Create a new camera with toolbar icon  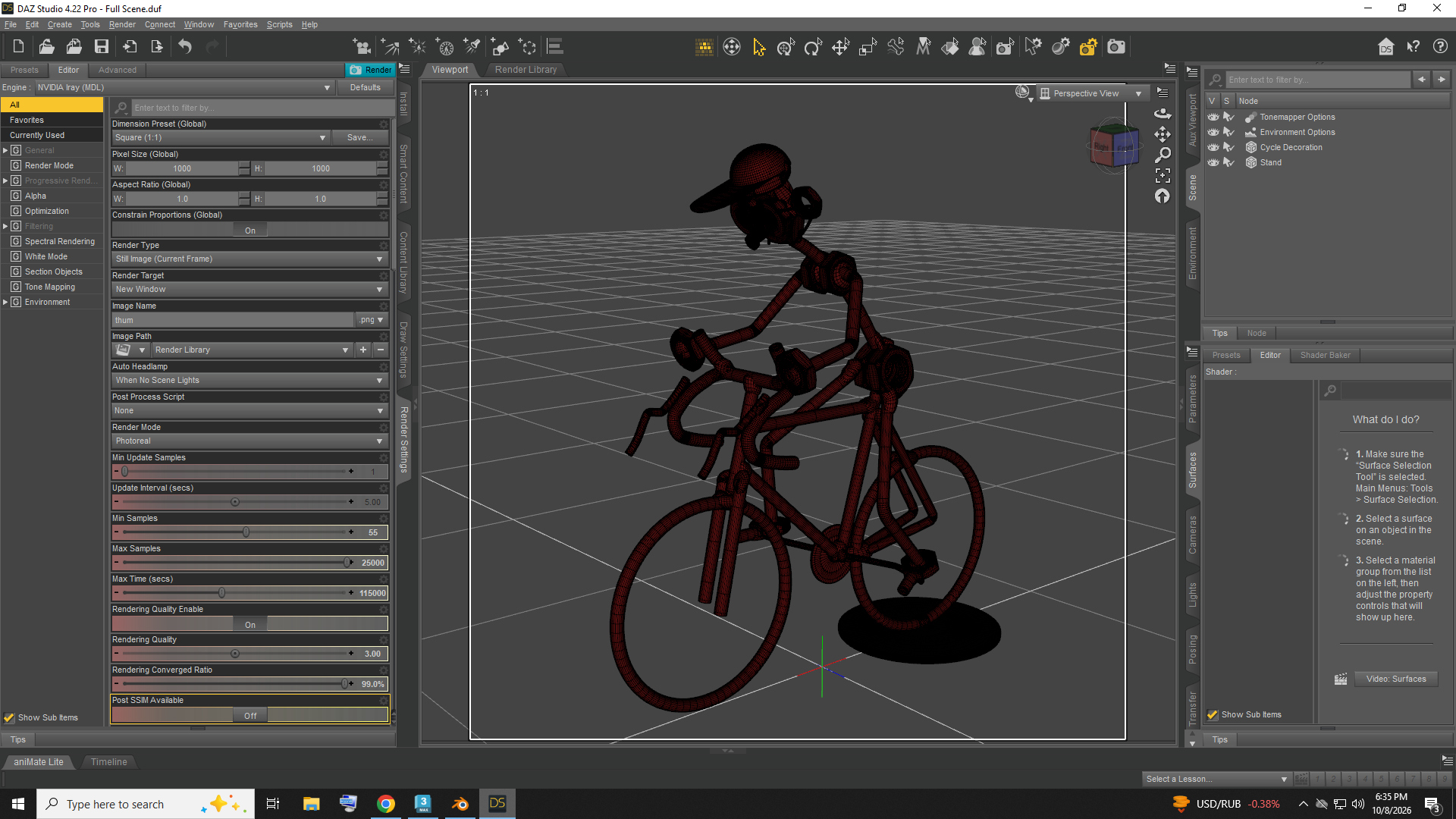click(362, 47)
